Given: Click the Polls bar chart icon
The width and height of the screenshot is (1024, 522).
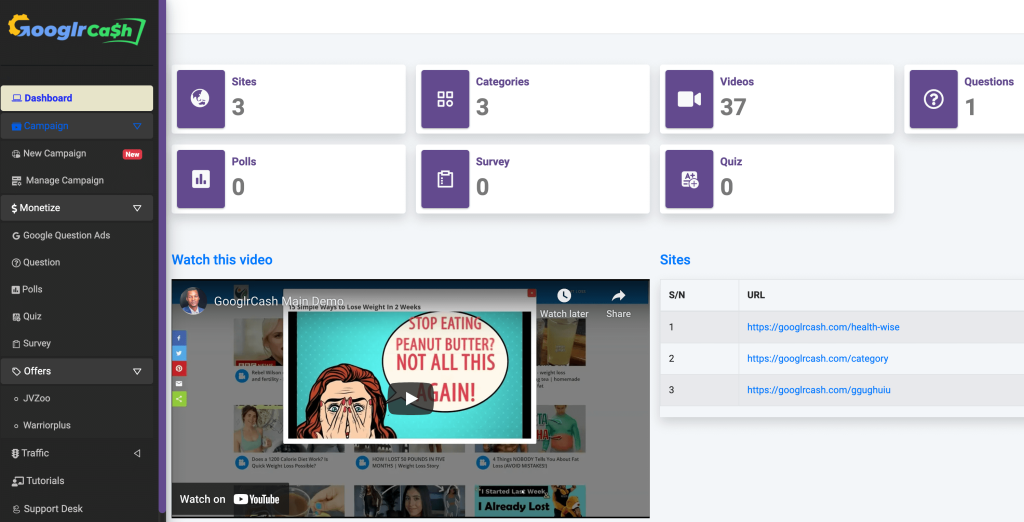Looking at the screenshot, I should coord(200,179).
